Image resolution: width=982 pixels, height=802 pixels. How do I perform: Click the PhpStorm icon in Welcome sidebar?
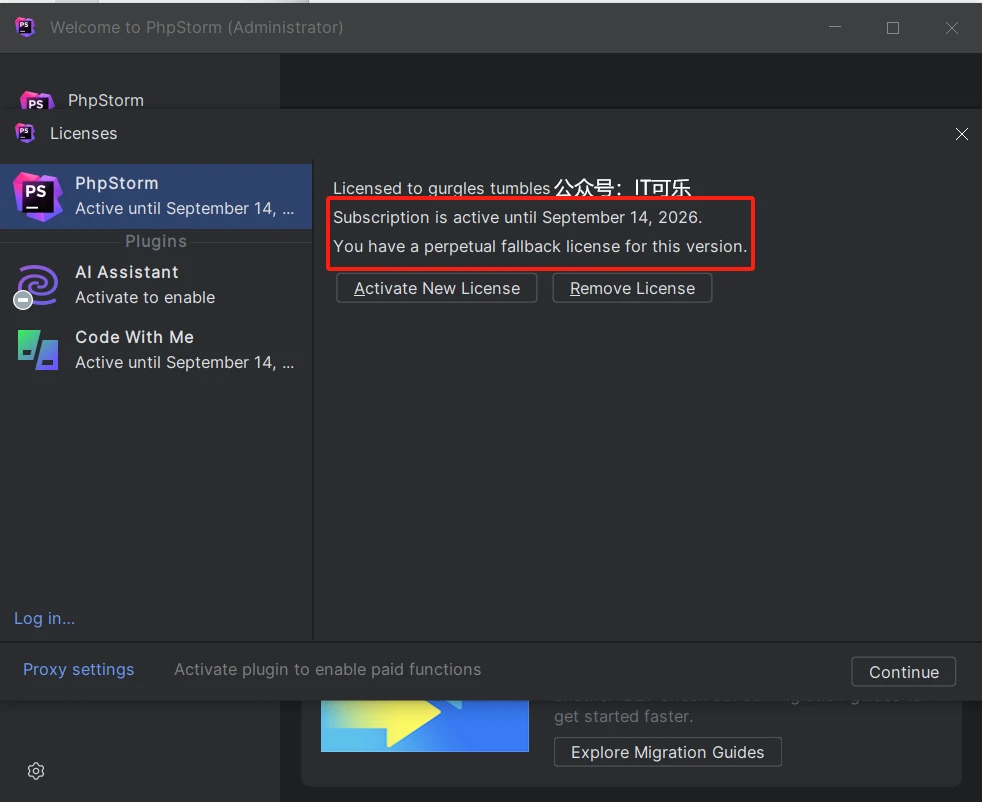click(37, 100)
